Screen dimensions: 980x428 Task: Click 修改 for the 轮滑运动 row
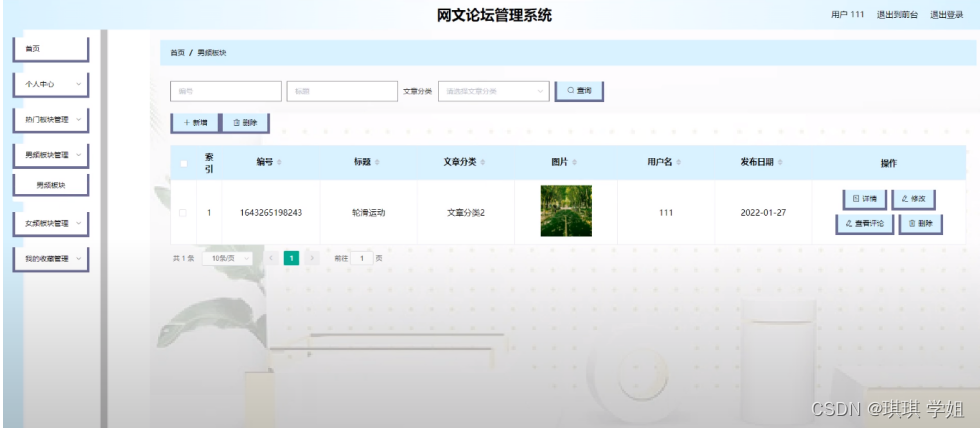click(x=913, y=199)
